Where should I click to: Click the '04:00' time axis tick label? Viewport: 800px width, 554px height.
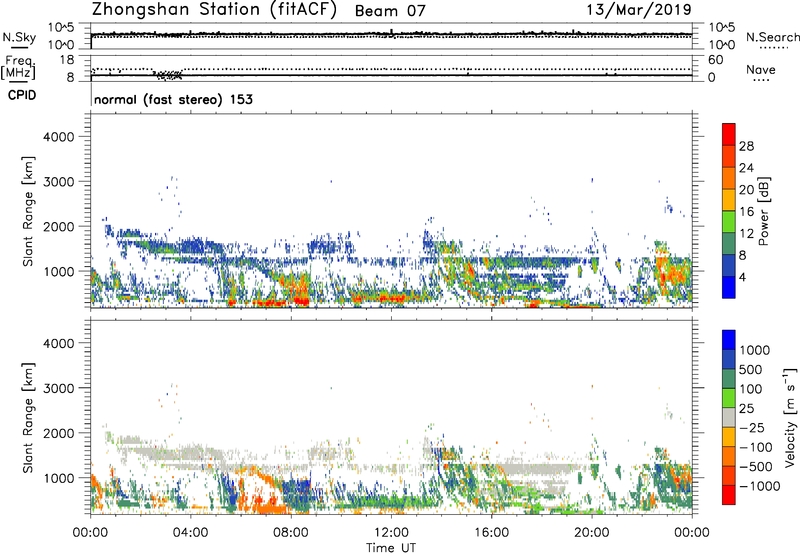pyautogui.click(x=190, y=533)
